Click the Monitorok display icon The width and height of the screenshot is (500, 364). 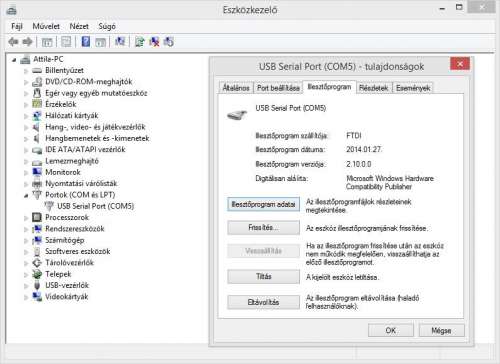click(37, 172)
